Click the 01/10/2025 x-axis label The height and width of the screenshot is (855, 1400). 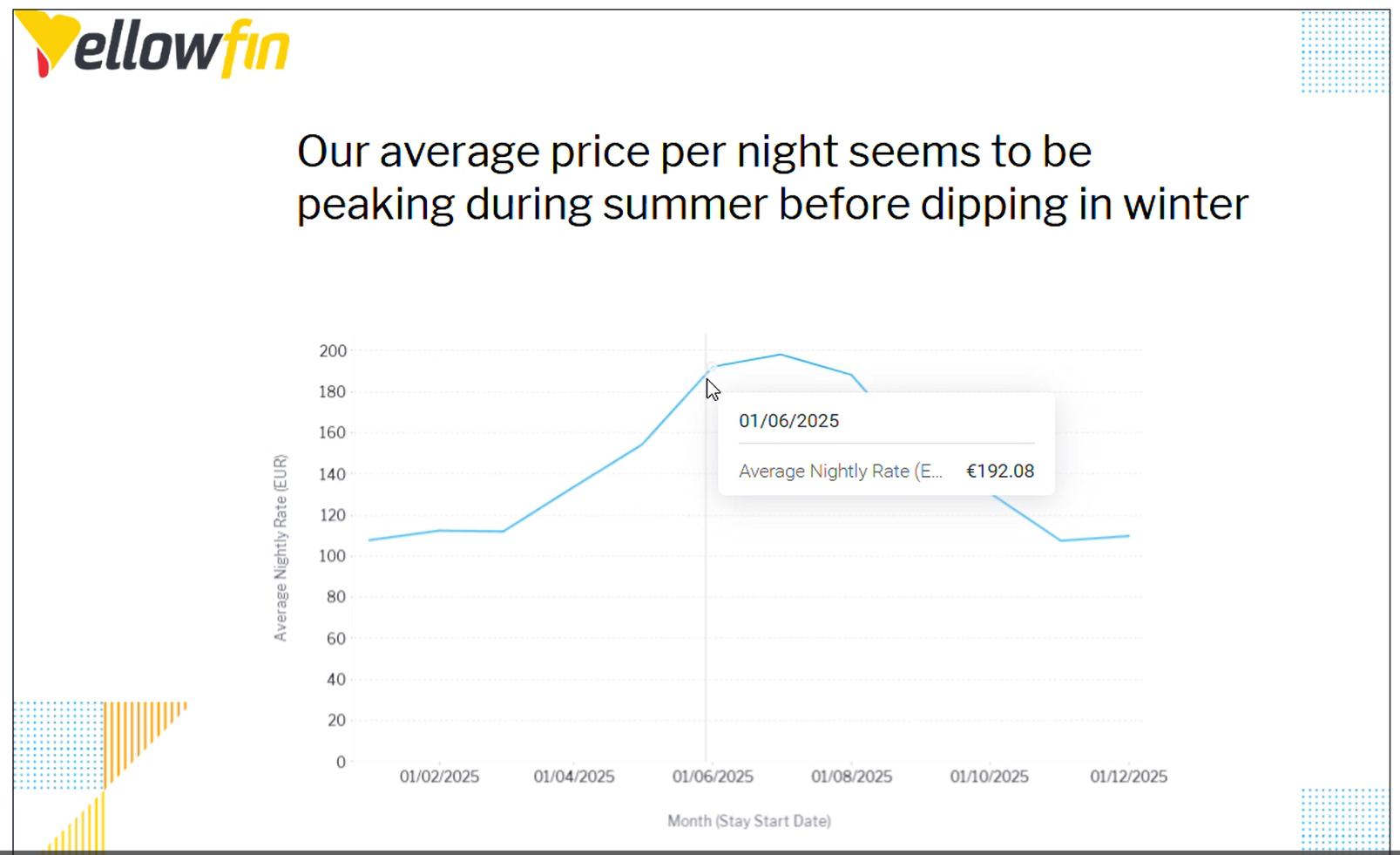click(x=990, y=777)
